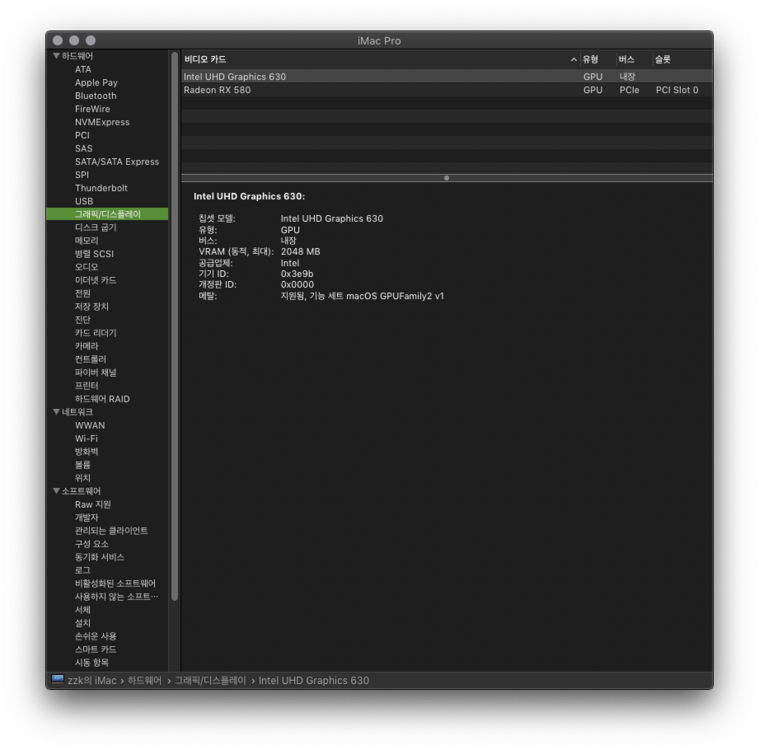Open Bluetooth in the sidebar
The image size is (759, 750).
95,96
